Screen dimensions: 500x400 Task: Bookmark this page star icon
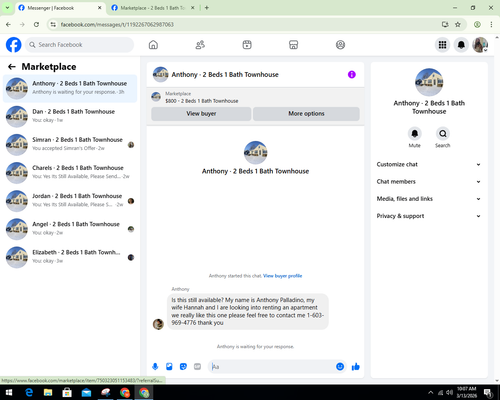(458, 24)
